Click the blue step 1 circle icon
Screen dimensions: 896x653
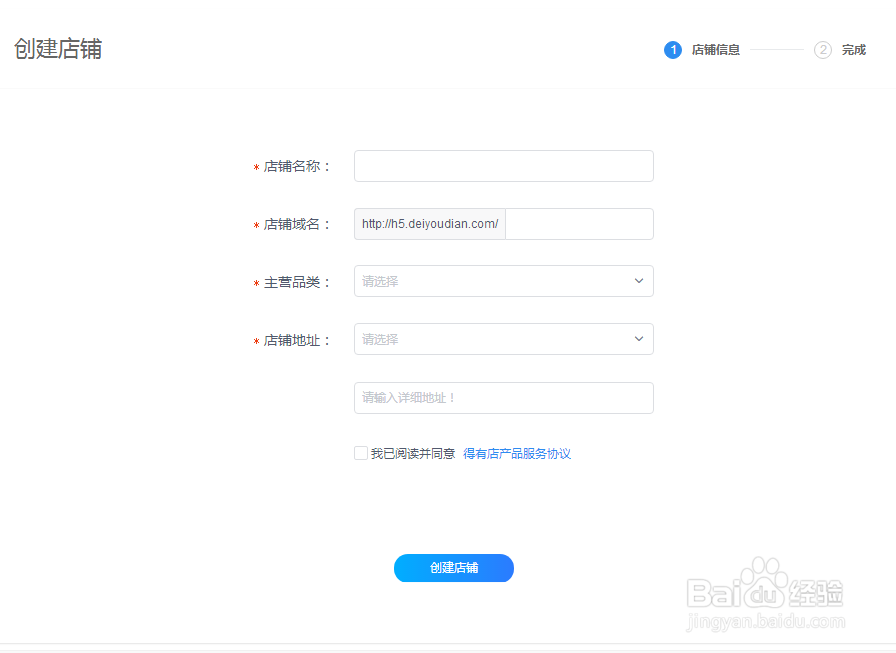673,49
